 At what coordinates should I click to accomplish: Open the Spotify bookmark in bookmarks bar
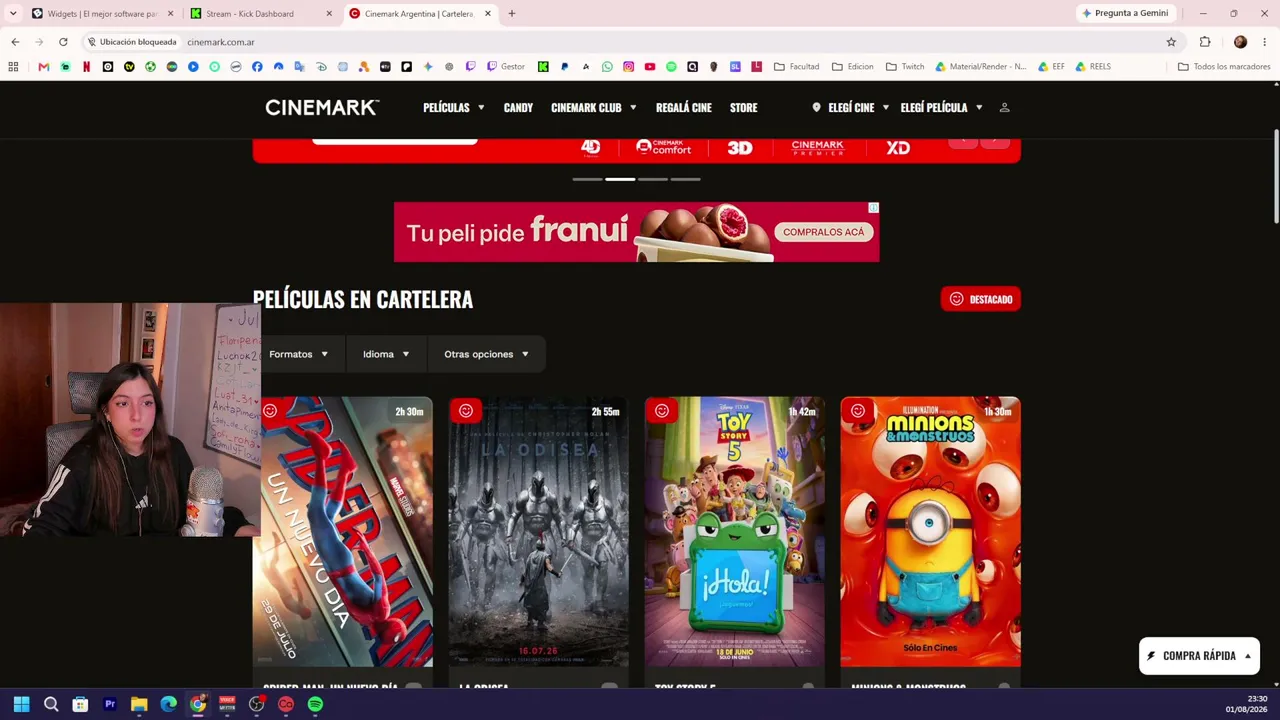(671, 67)
